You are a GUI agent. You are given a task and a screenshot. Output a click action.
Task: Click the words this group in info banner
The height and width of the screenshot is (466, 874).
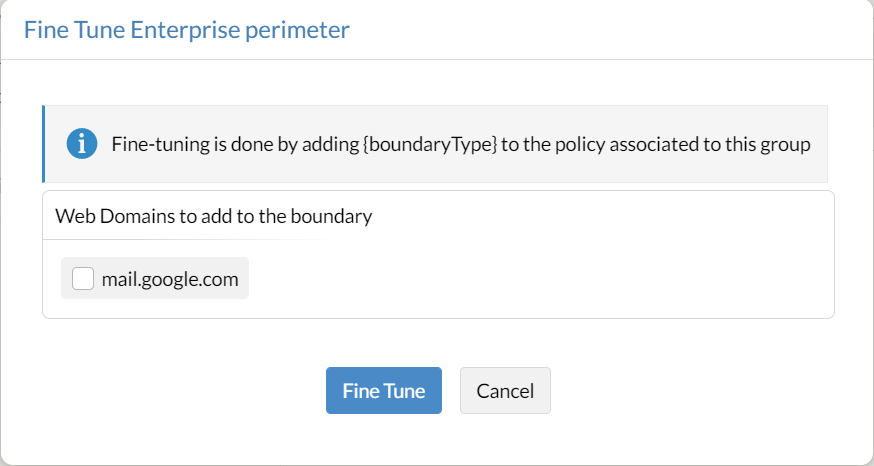pos(768,144)
